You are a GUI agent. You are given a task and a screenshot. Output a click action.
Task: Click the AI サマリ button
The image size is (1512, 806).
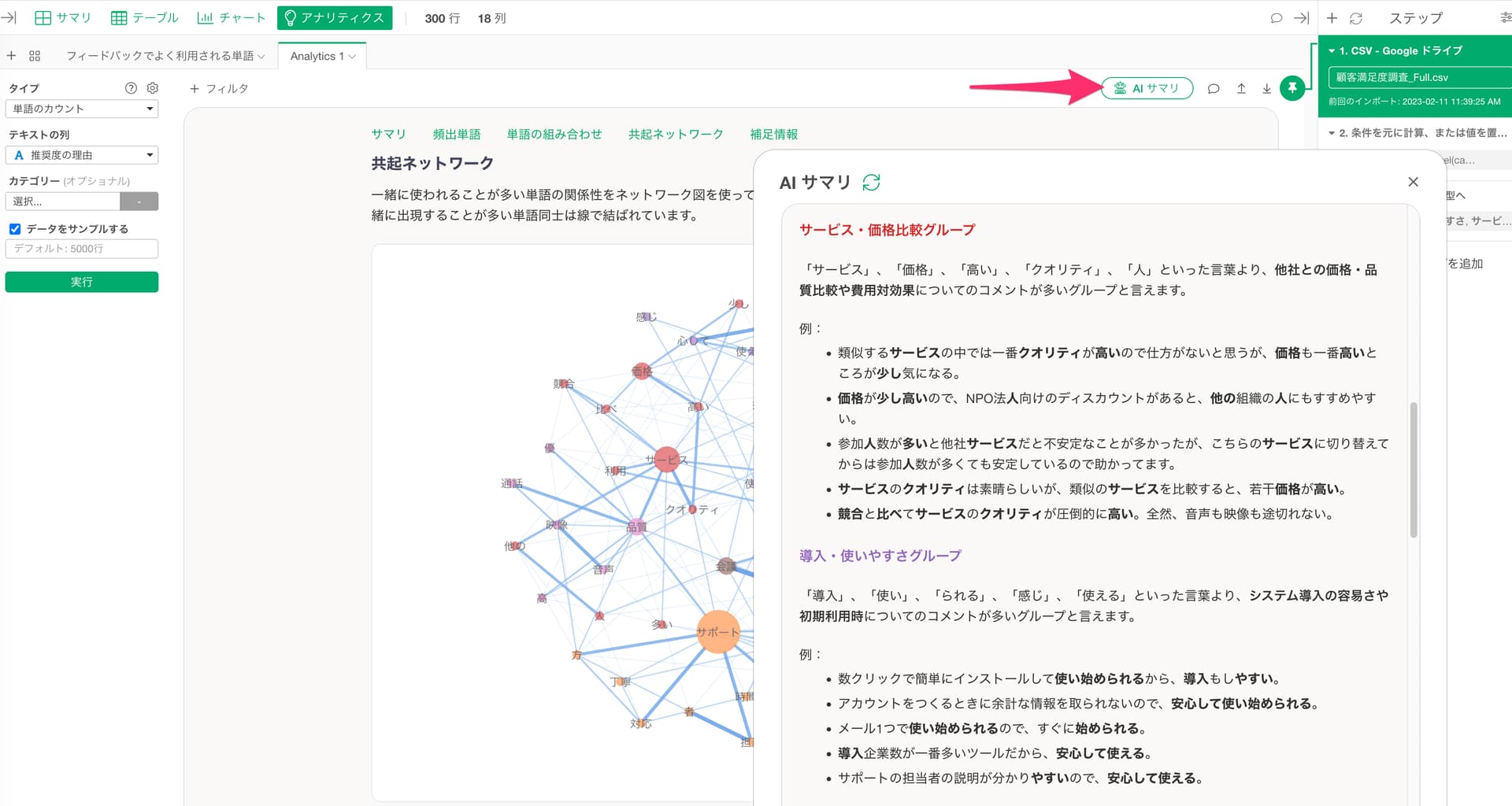[x=1147, y=88]
